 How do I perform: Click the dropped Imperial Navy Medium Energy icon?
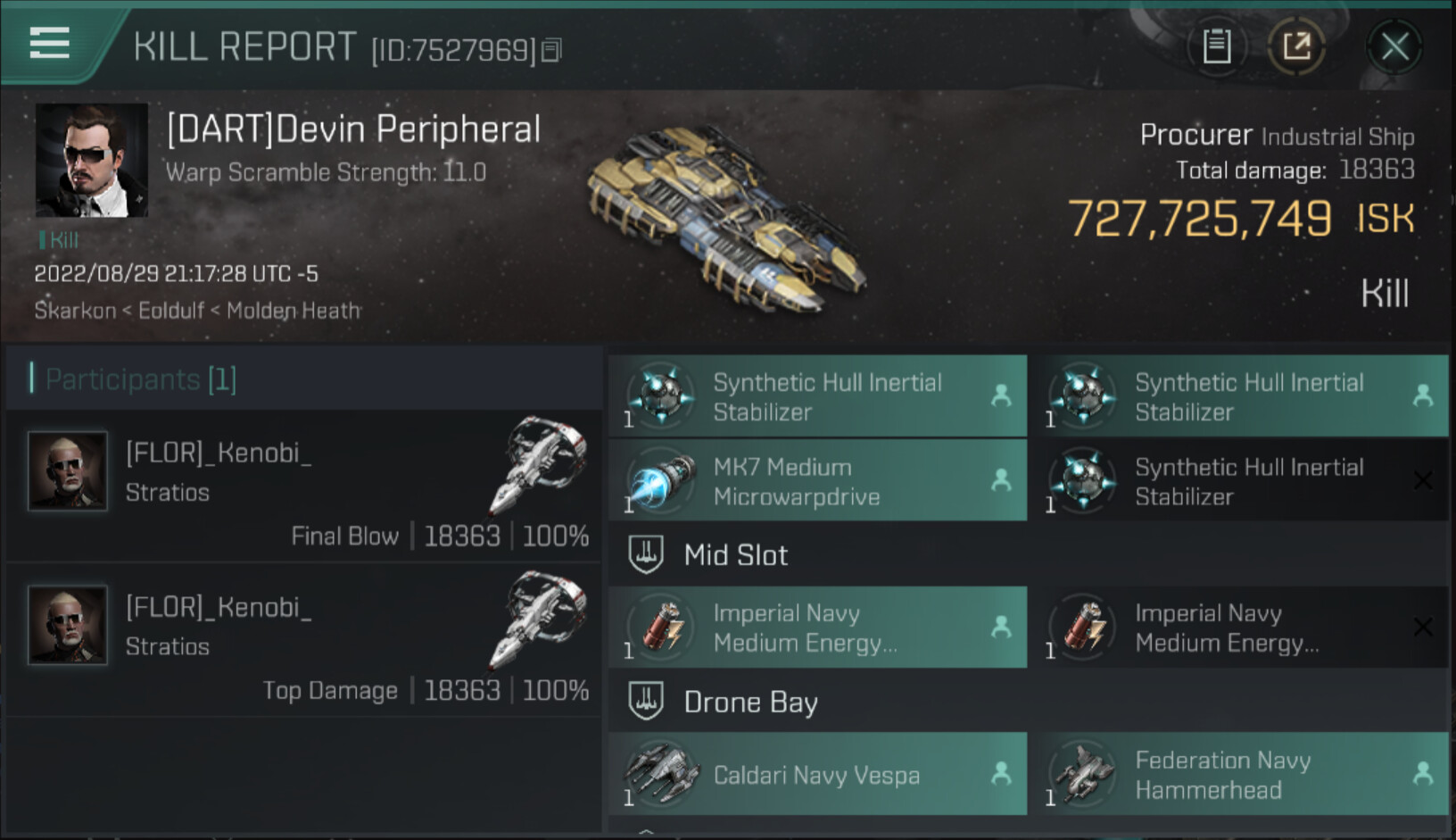[x=662, y=628]
